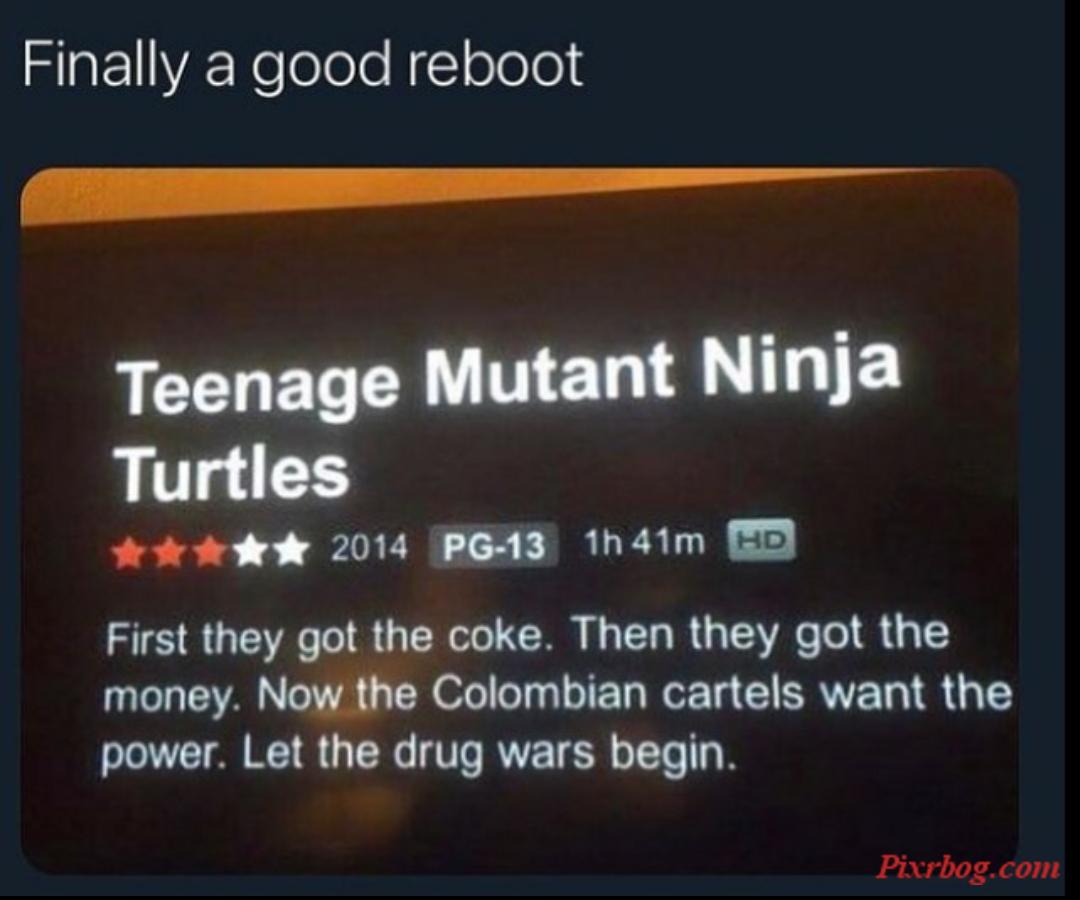This screenshot has width=1080, height=900.
Task: Click the HD quality badge
Action: (x=762, y=540)
